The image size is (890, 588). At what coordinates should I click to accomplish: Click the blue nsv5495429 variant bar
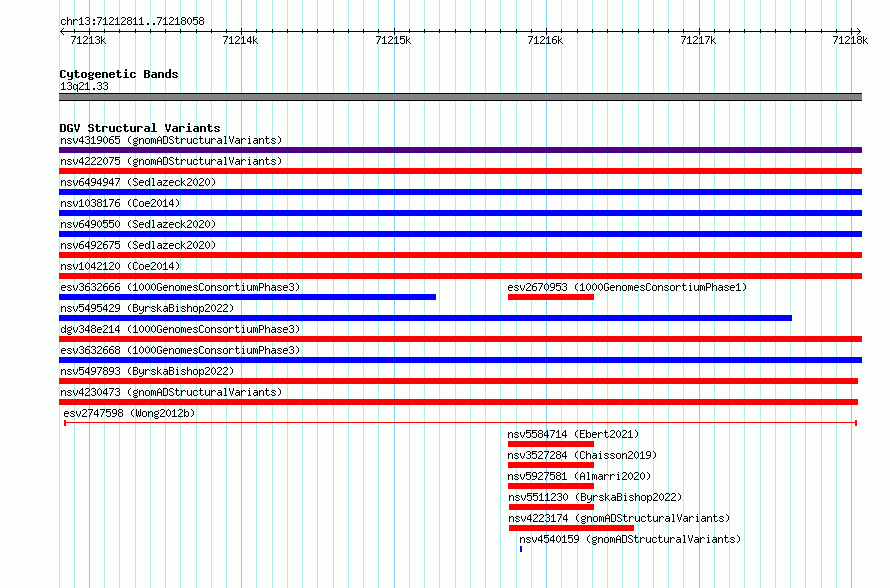[425, 318]
